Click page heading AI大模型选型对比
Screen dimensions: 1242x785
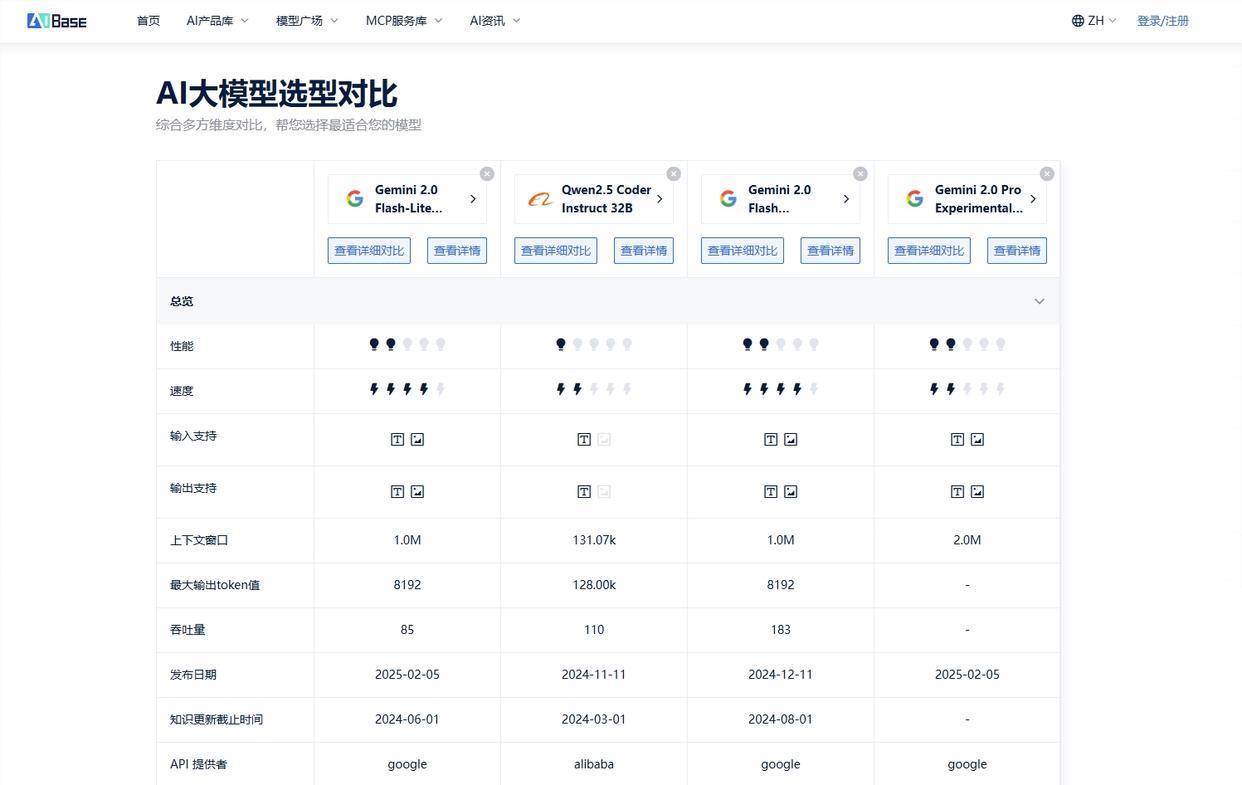[277, 93]
